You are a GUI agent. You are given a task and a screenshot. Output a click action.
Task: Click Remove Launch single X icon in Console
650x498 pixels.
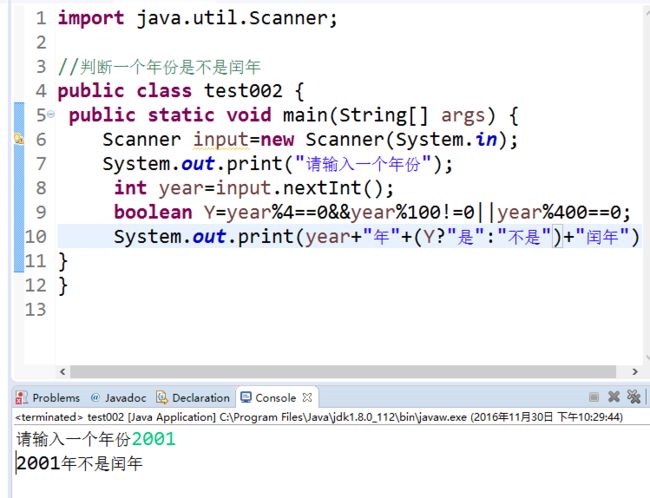point(614,397)
